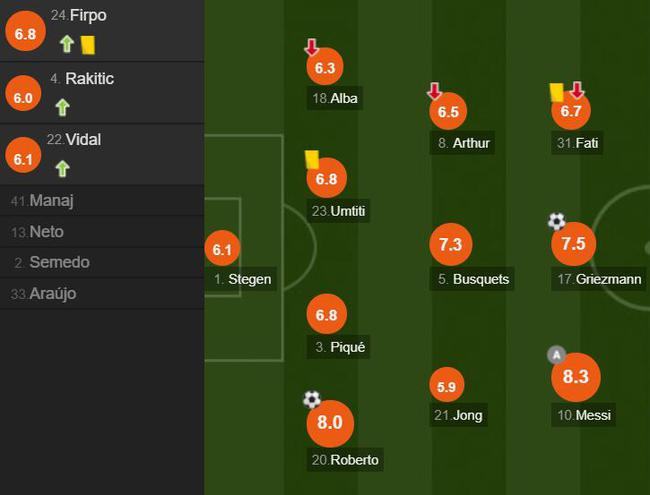The height and width of the screenshot is (495, 650).
Task: Click Firpo's green substituted-on arrow
Action: pos(66,44)
